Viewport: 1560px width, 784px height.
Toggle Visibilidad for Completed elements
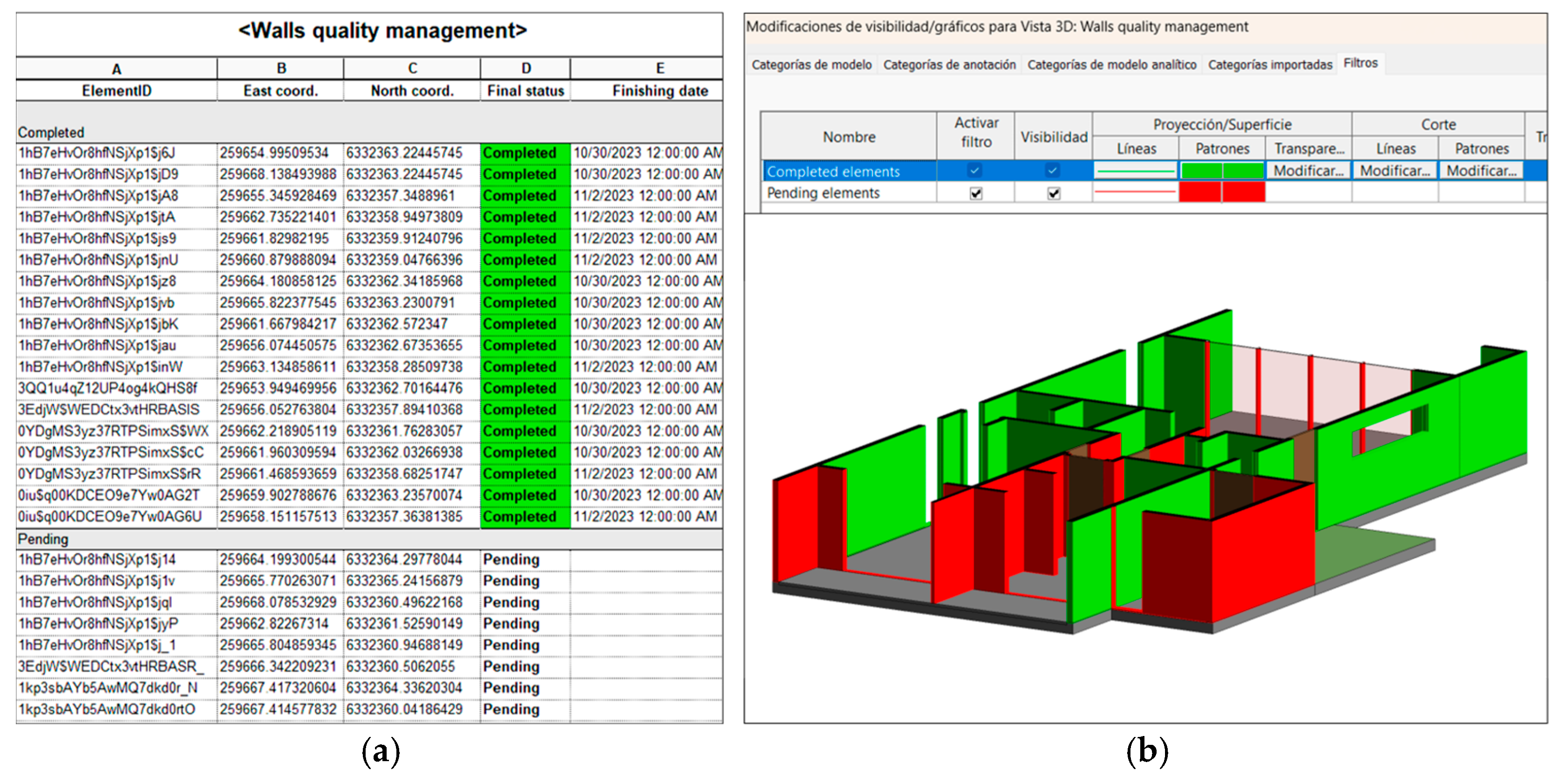point(1053,171)
